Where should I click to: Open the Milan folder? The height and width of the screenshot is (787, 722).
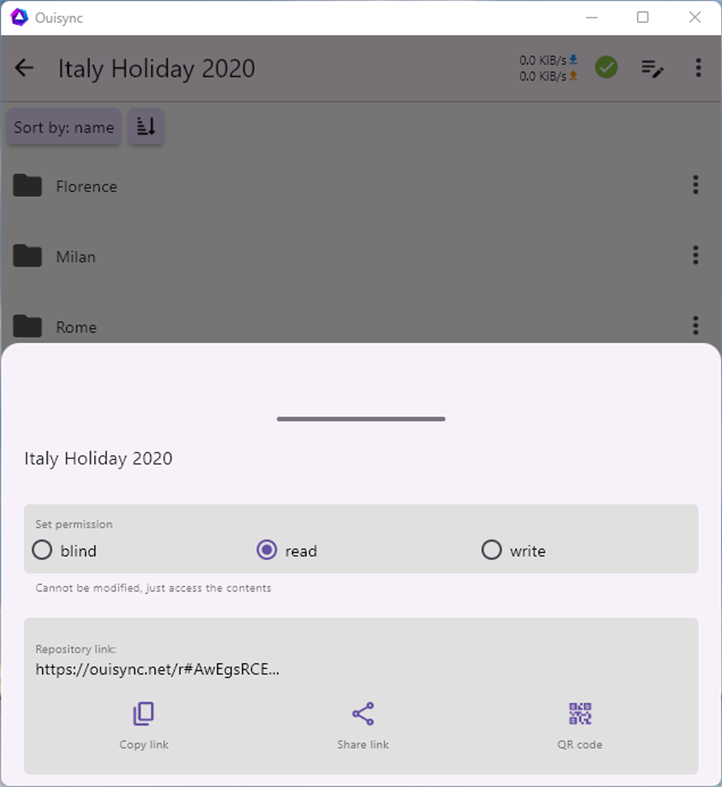[x=76, y=257]
